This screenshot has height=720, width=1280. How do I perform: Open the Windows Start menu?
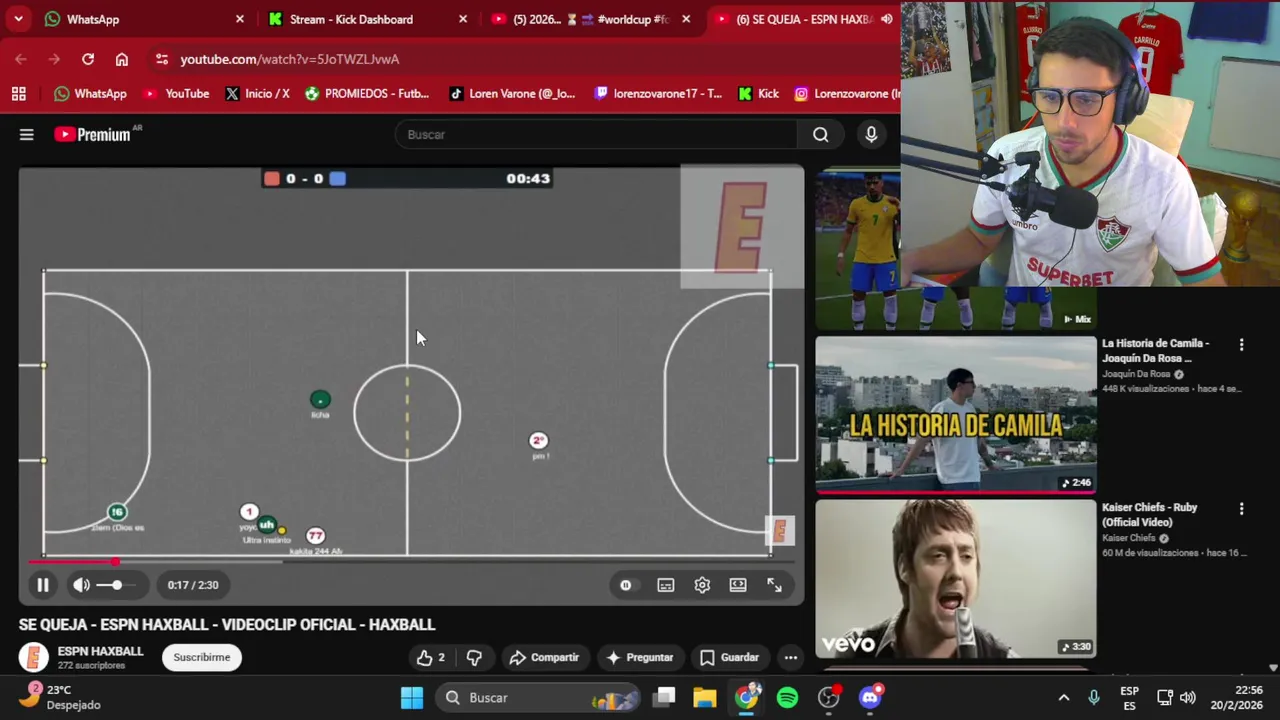pyautogui.click(x=412, y=697)
